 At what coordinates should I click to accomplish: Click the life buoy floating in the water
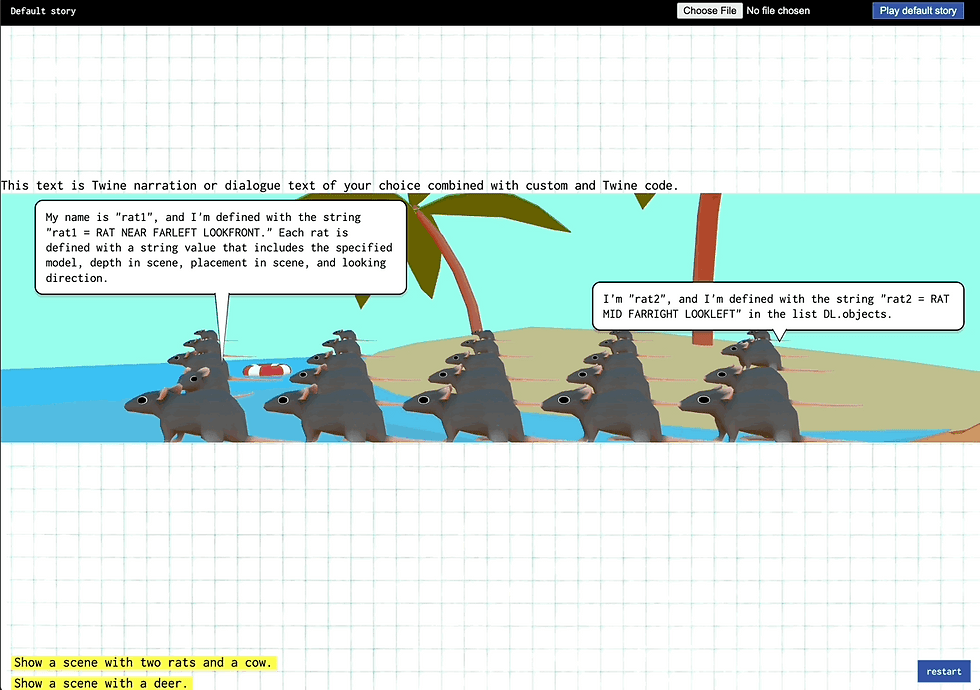[265, 369]
